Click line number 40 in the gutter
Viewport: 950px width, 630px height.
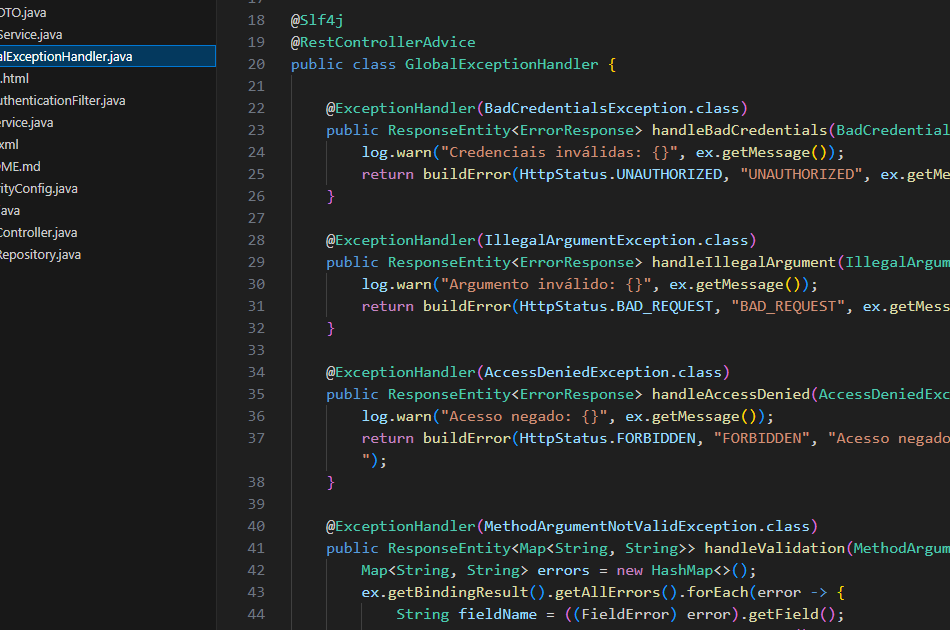coord(255,526)
